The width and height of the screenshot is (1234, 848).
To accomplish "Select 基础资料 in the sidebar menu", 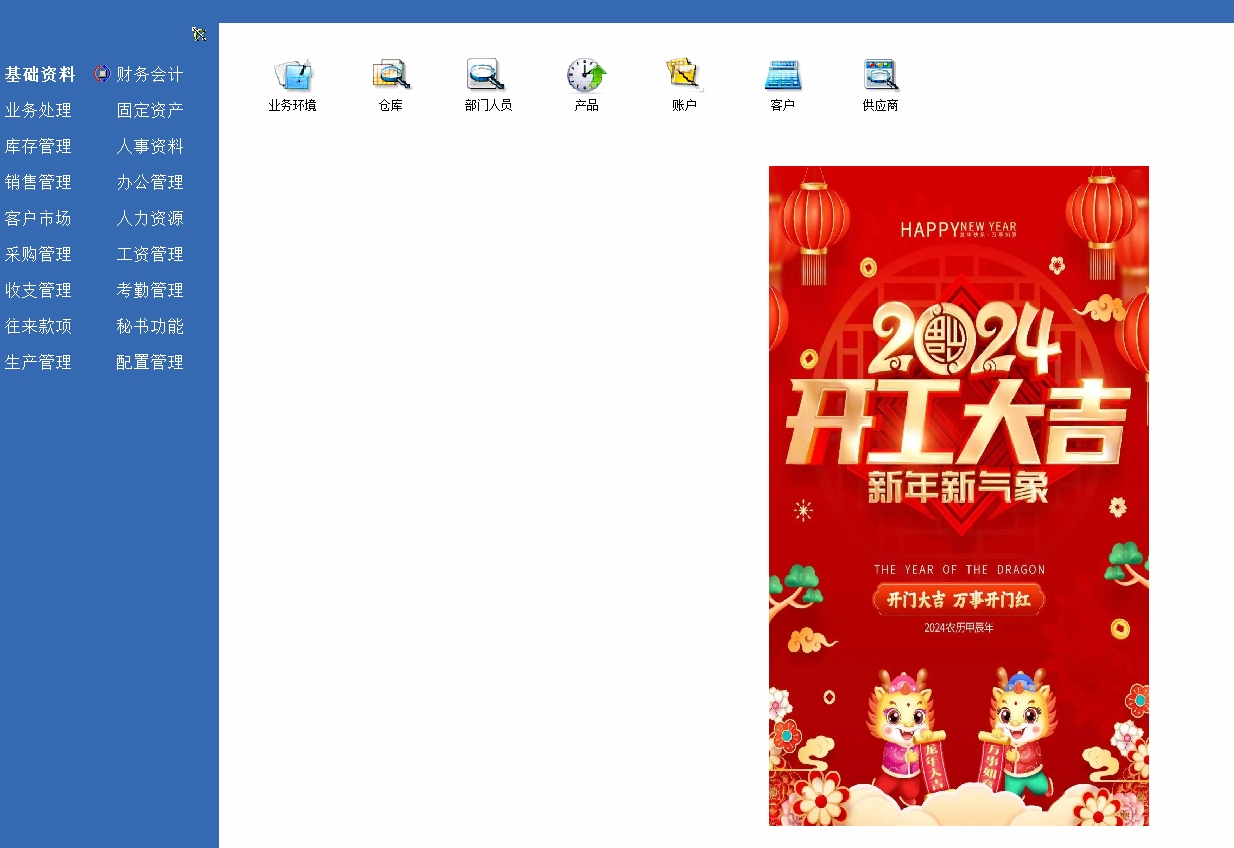I will (40, 75).
